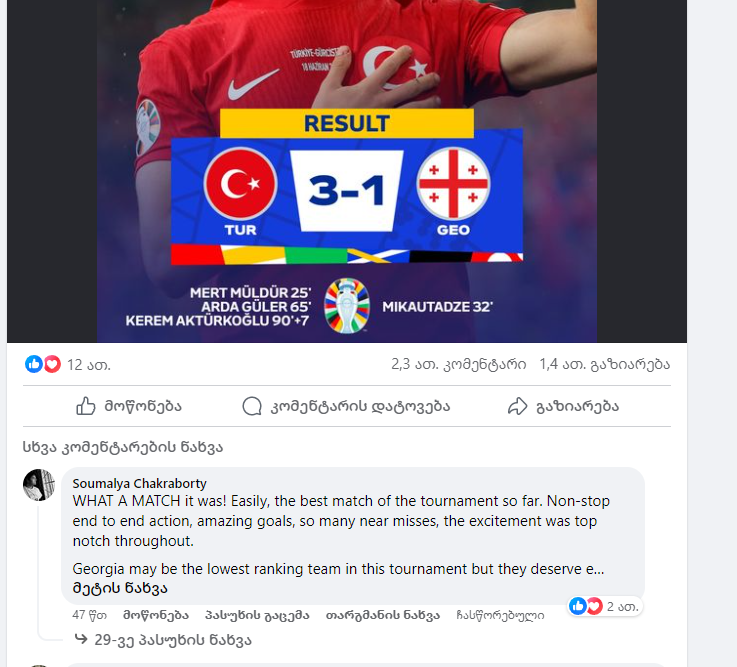View the edit history via ჩასწორებული

tap(500, 615)
